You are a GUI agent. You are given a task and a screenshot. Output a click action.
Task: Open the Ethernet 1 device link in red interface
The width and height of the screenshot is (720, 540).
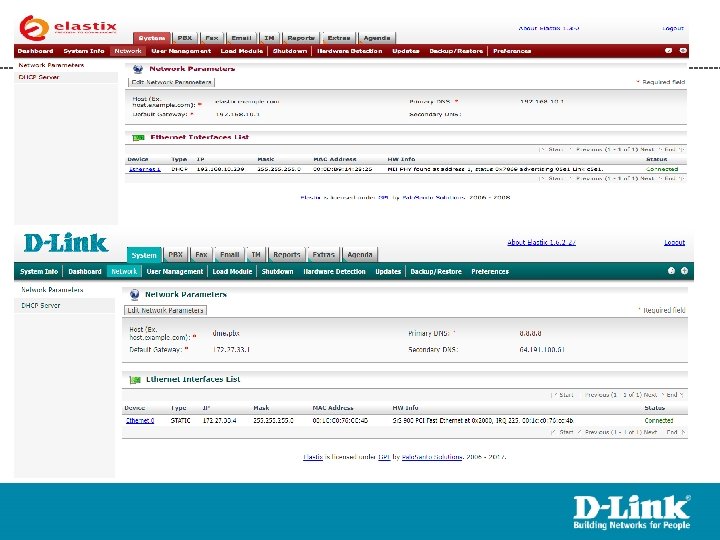[144, 169]
